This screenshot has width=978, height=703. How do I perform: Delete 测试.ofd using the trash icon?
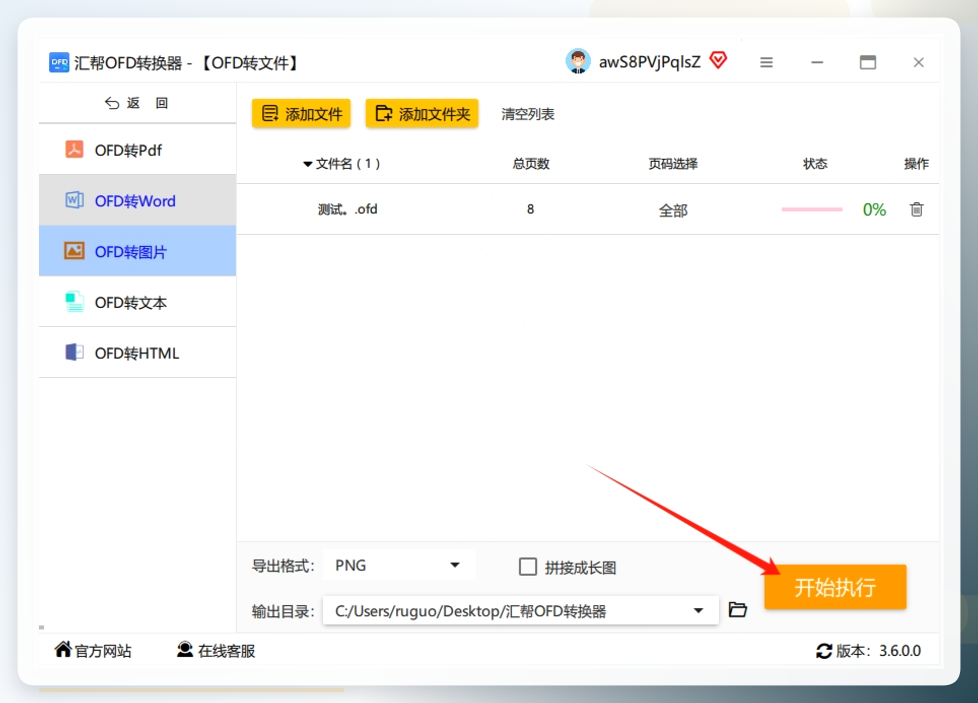coord(916,210)
